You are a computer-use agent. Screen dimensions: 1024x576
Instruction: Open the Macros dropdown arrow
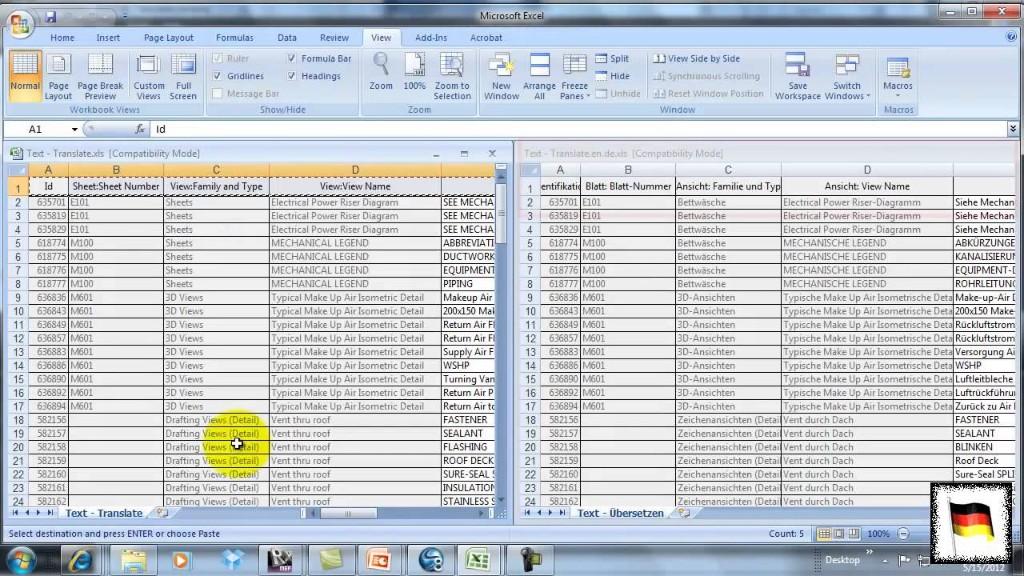point(897,95)
